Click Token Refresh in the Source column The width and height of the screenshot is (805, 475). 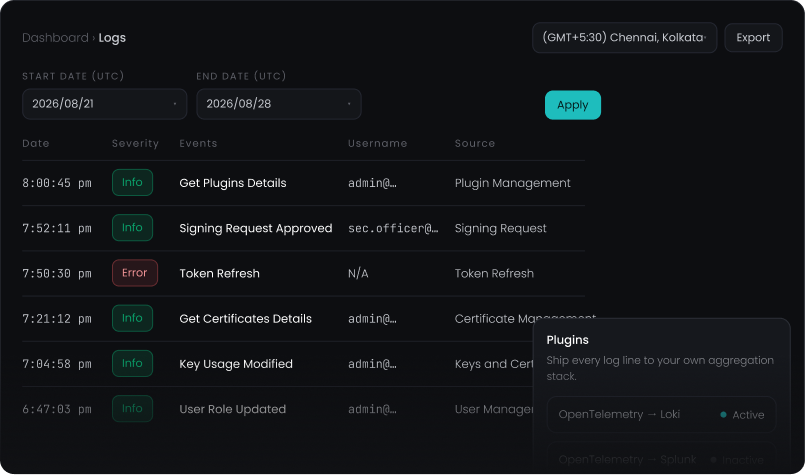point(494,273)
